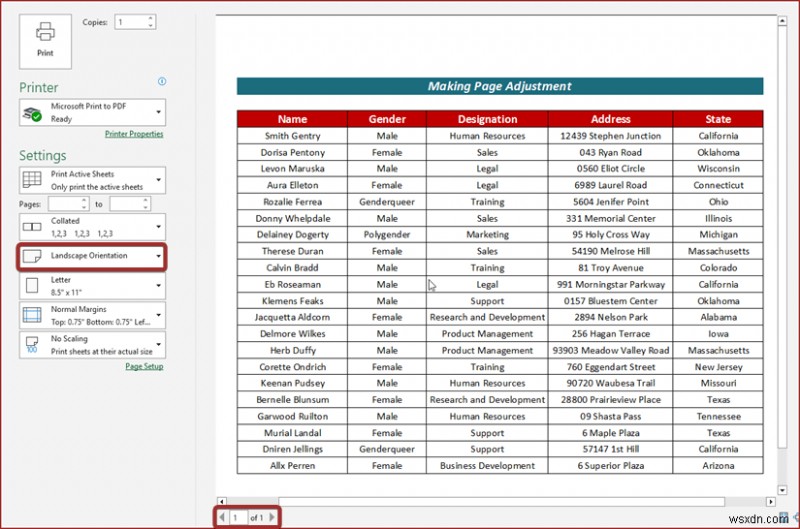Click the preview horizontal scrollbar thumb
Image resolution: width=800 pixels, height=529 pixels.
pyautogui.click(x=501, y=501)
